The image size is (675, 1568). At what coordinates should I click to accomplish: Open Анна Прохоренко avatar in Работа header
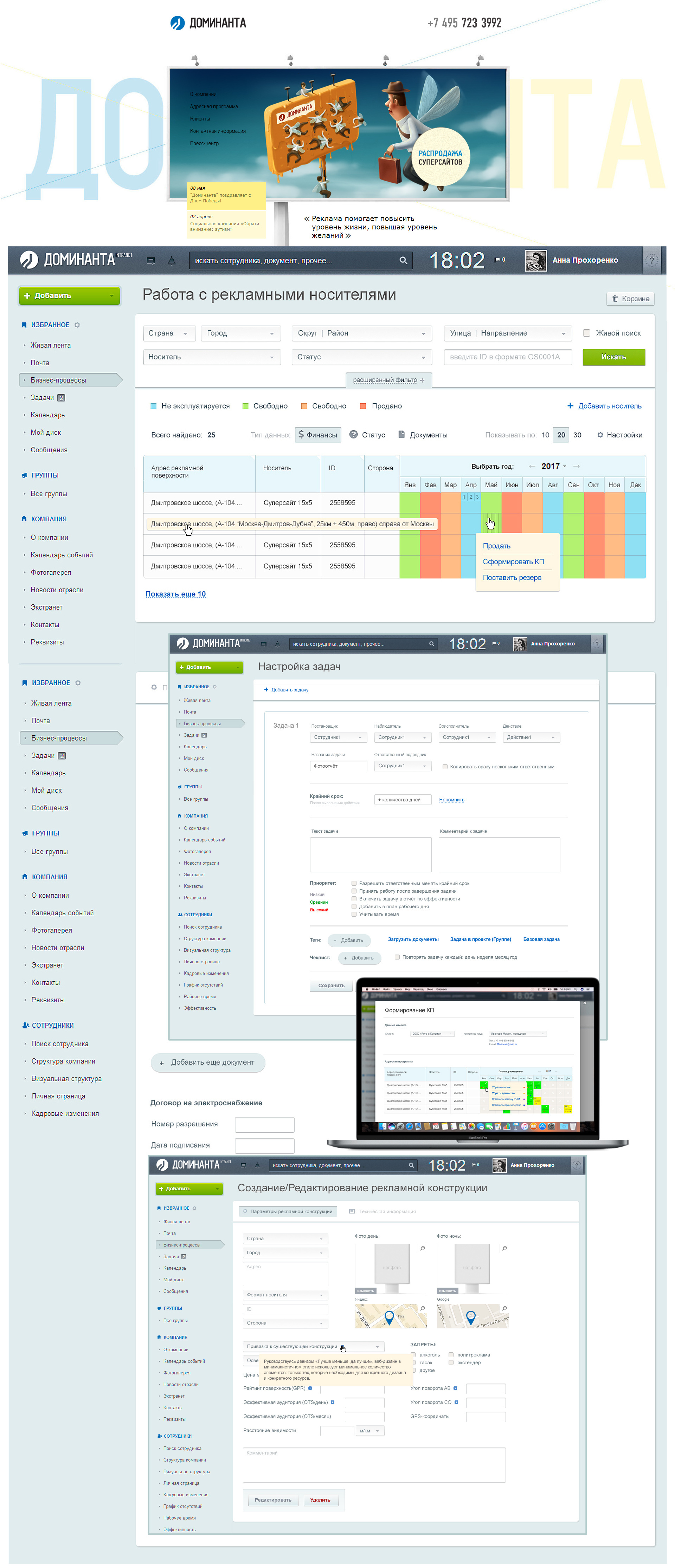pyautogui.click(x=535, y=261)
